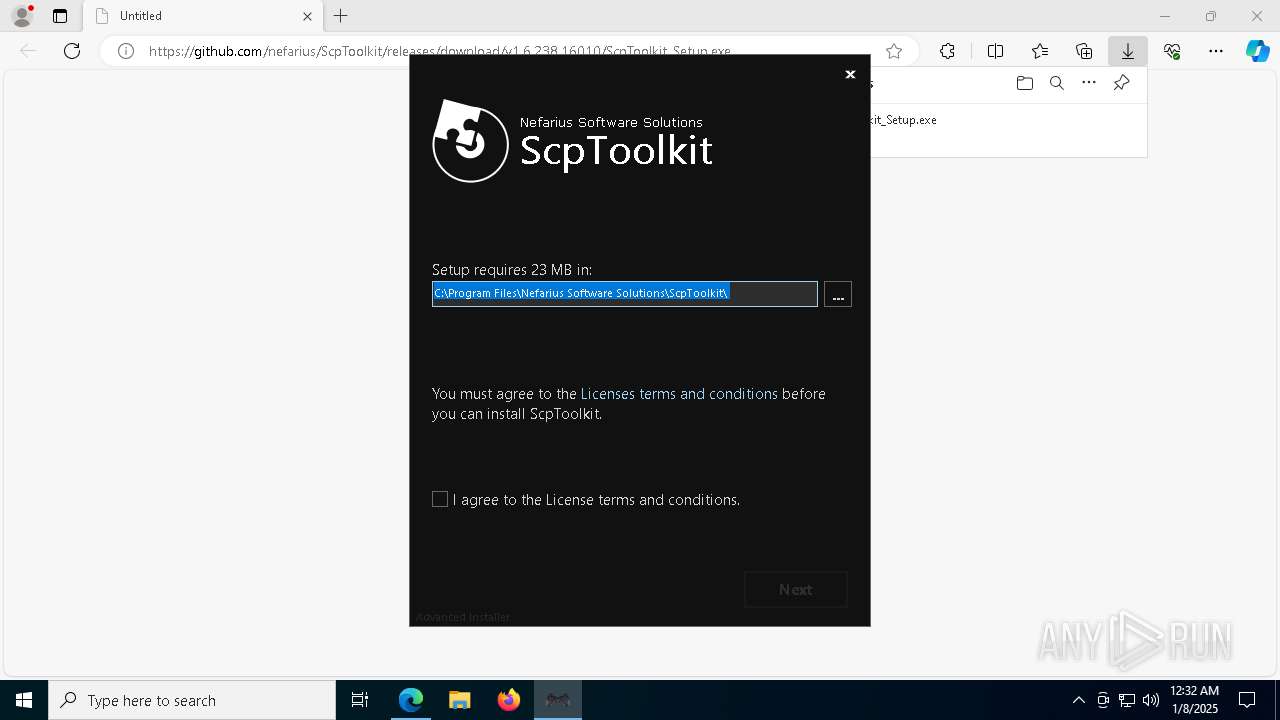The width and height of the screenshot is (1280, 720).
Task: Open Edge Settings and more menu
Action: (x=1216, y=51)
